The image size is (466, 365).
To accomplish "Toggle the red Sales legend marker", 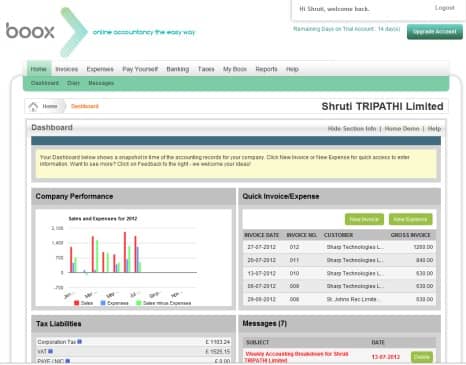I will pyautogui.click(x=77, y=303).
